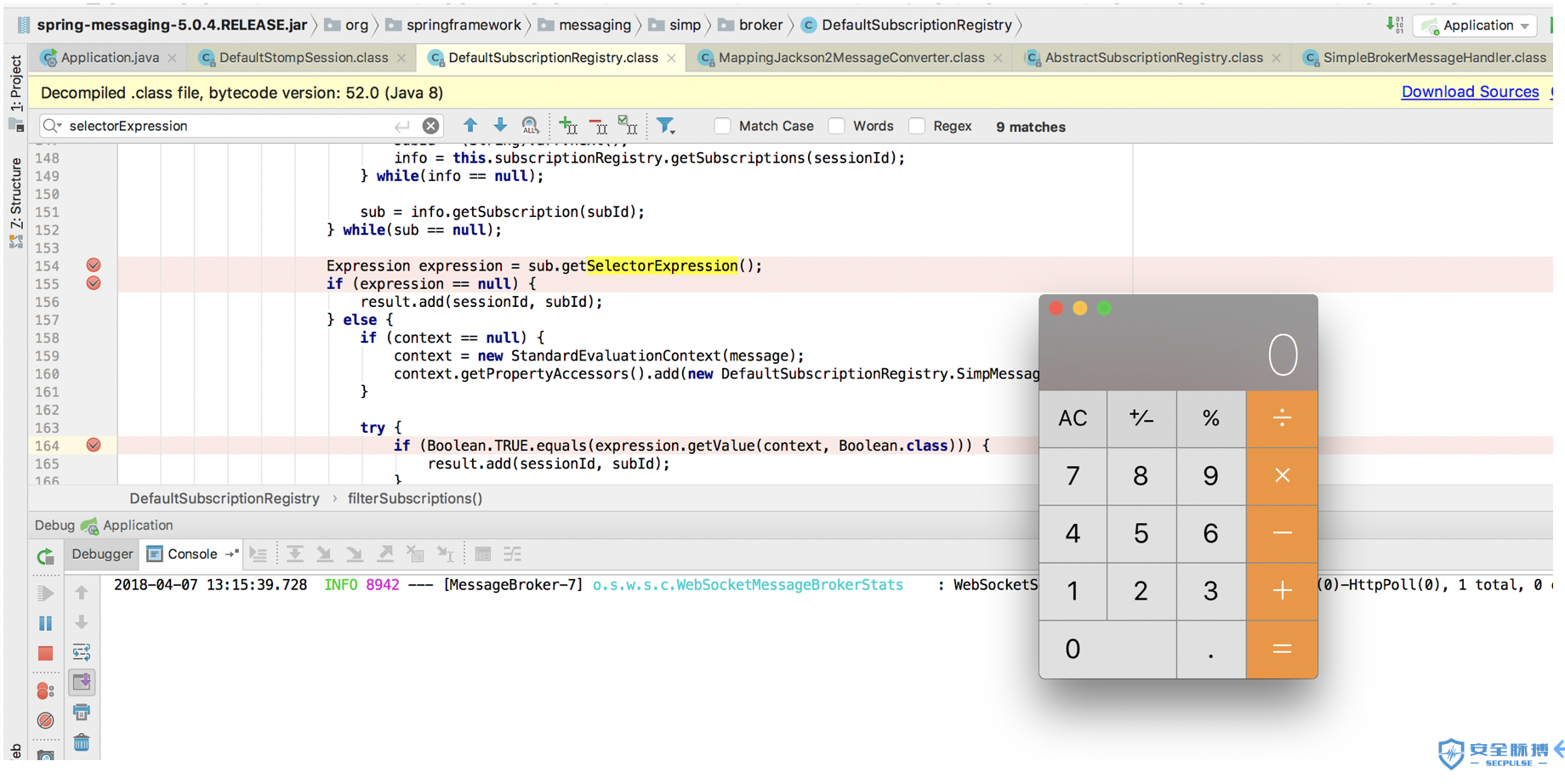Mute breakpoints in debug sidebar
The image size is (1565, 784).
(x=46, y=720)
